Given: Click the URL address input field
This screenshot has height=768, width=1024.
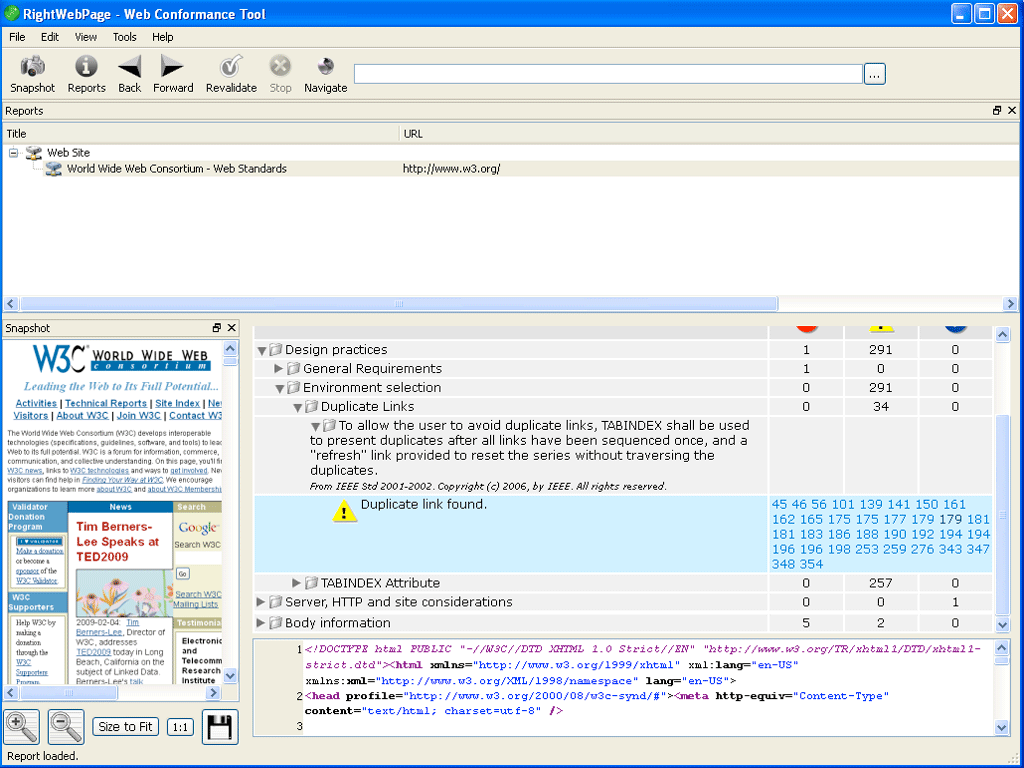Looking at the screenshot, I should (607, 74).
